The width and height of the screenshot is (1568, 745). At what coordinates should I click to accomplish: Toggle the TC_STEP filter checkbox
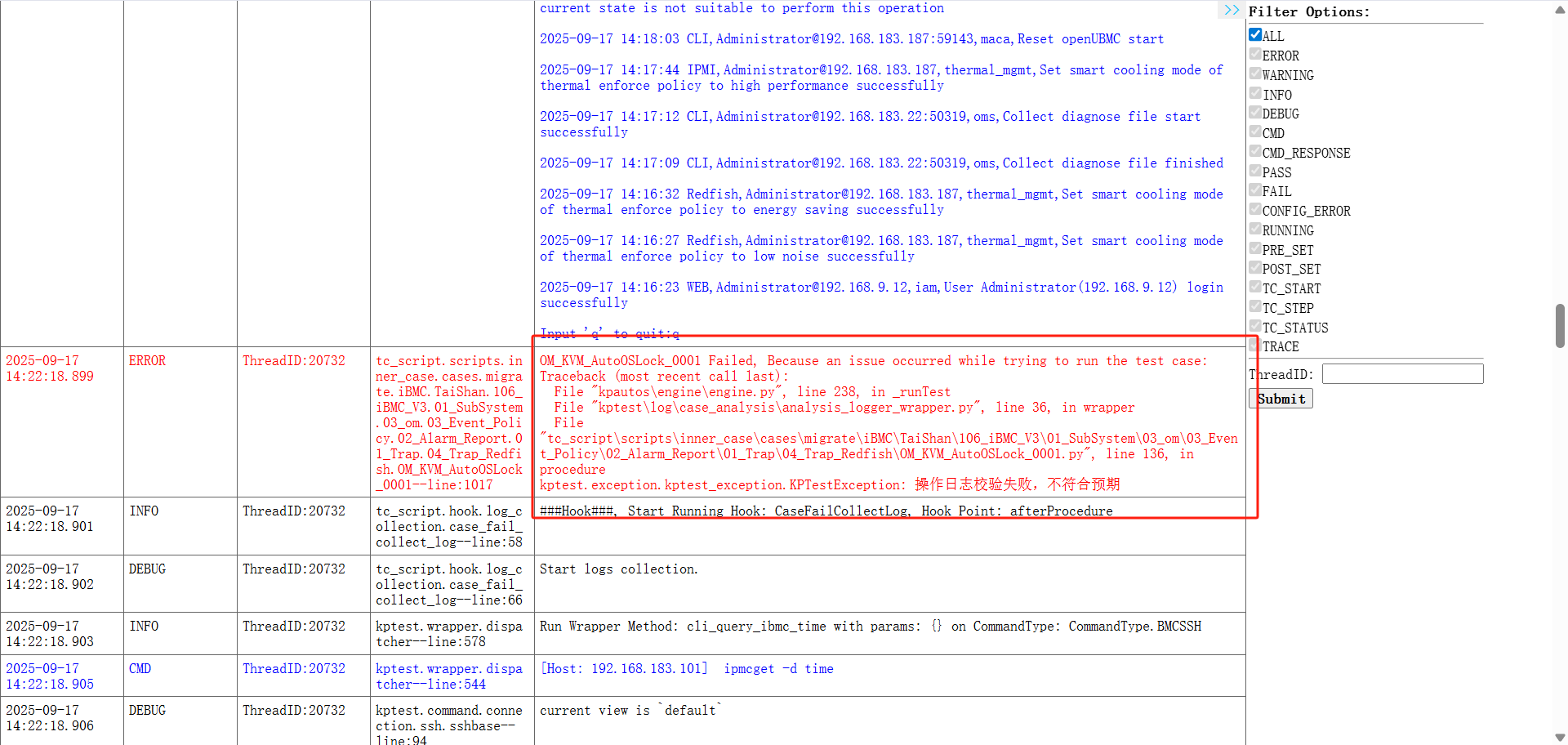(1255, 307)
